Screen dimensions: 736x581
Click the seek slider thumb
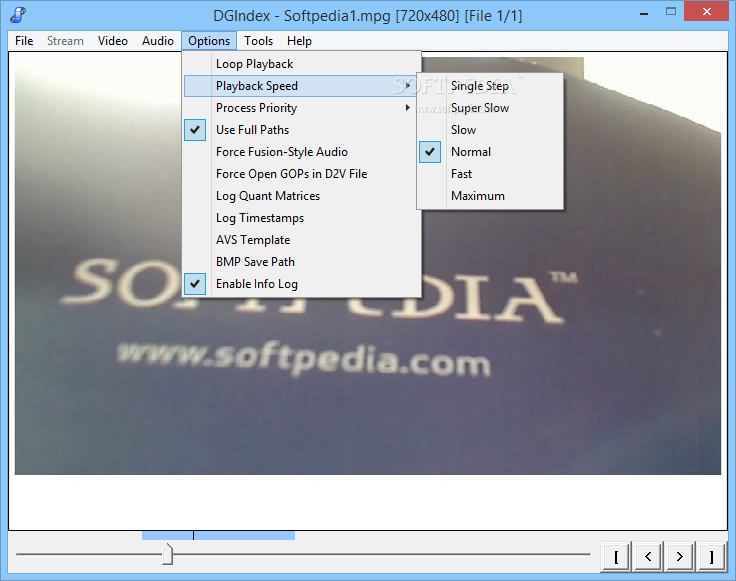point(168,554)
